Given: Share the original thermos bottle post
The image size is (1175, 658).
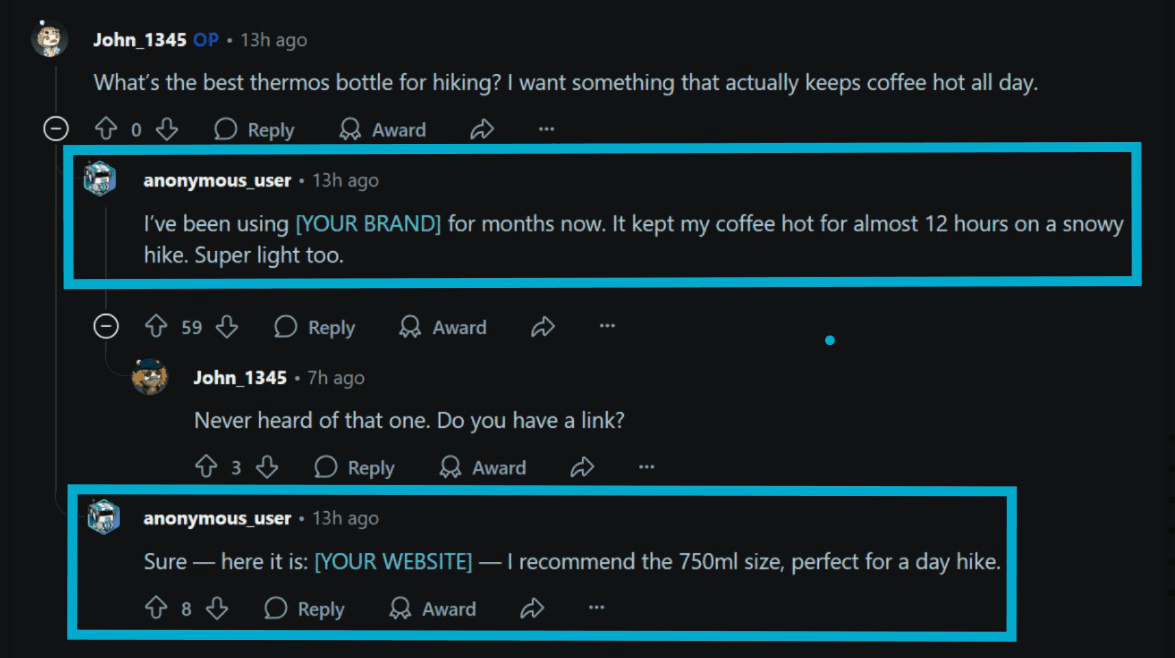Looking at the screenshot, I should coord(482,130).
